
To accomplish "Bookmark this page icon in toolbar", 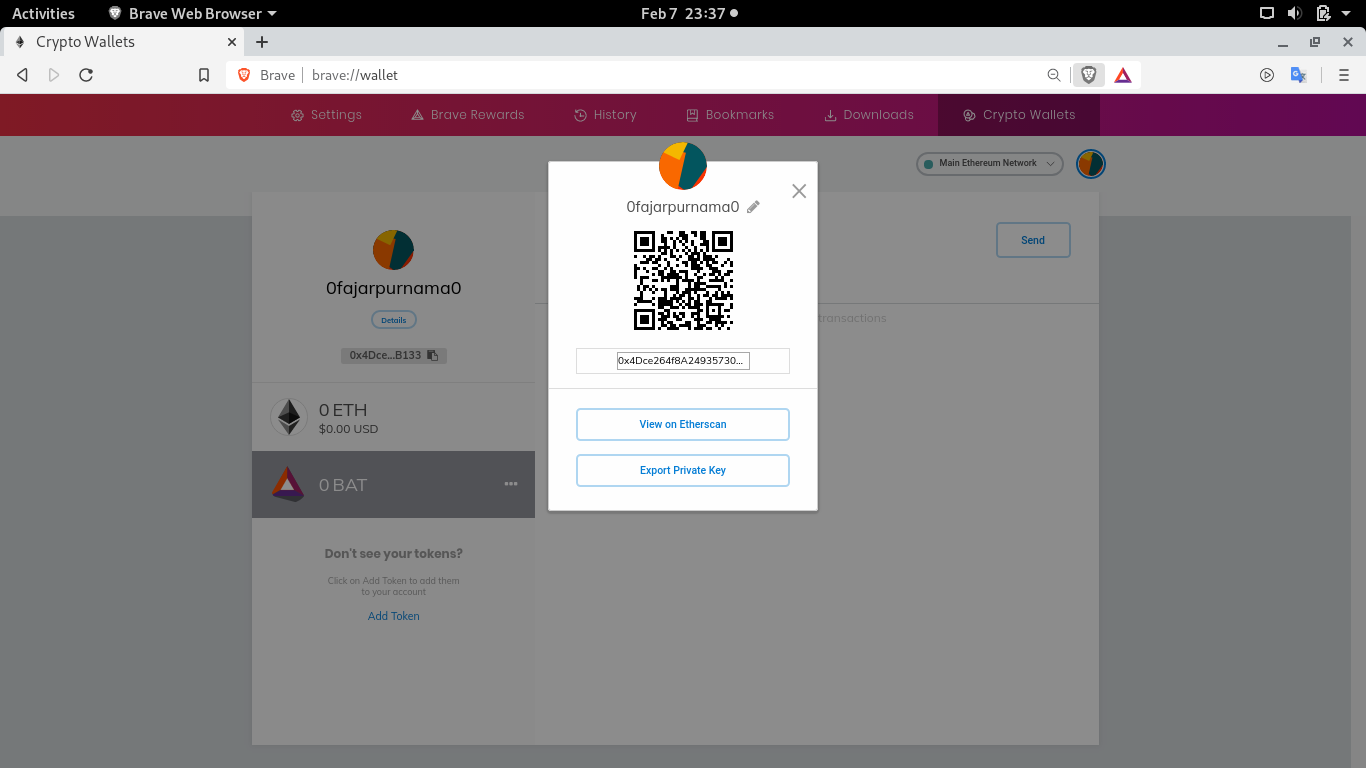I will click(x=204, y=75).
